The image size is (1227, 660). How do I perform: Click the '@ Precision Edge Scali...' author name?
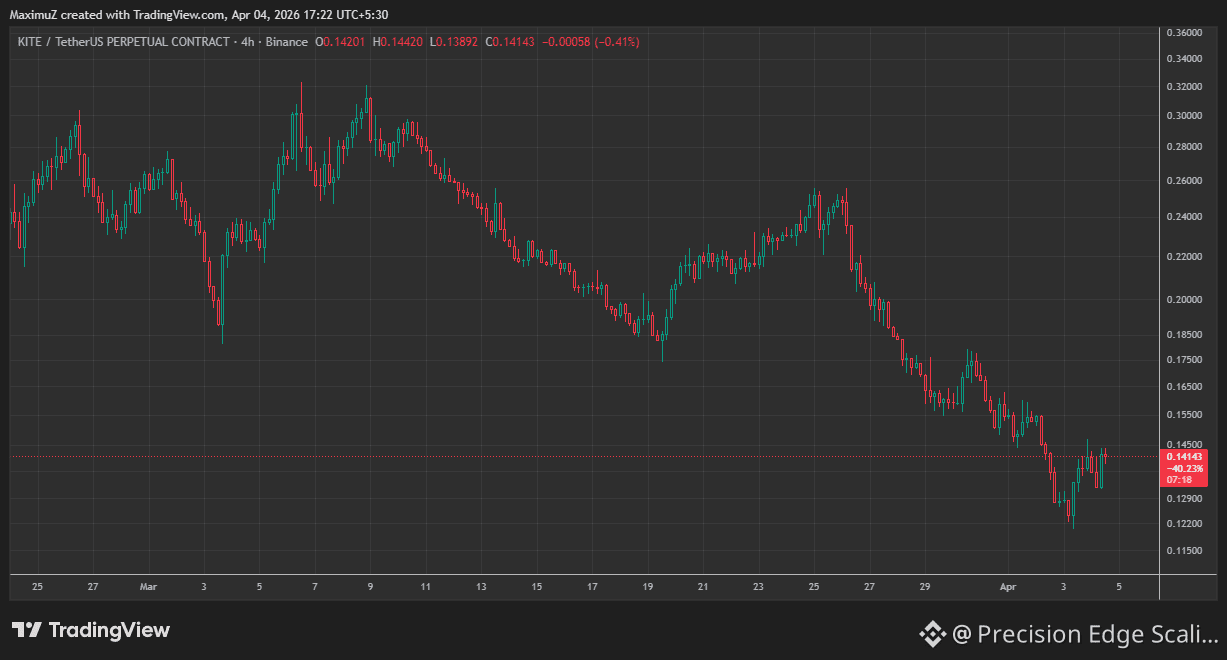tap(1085, 634)
